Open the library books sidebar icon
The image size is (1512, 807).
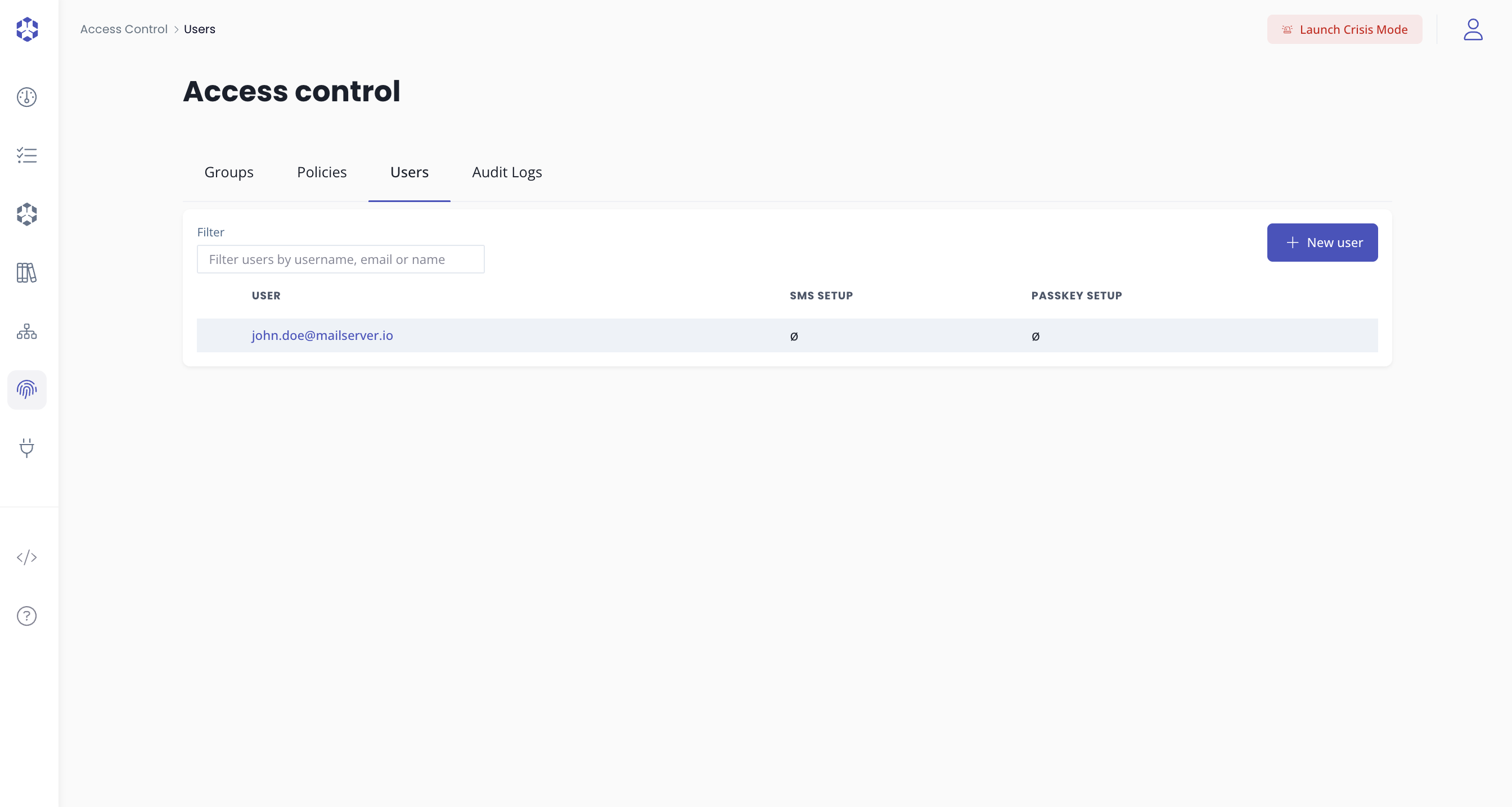click(x=27, y=273)
